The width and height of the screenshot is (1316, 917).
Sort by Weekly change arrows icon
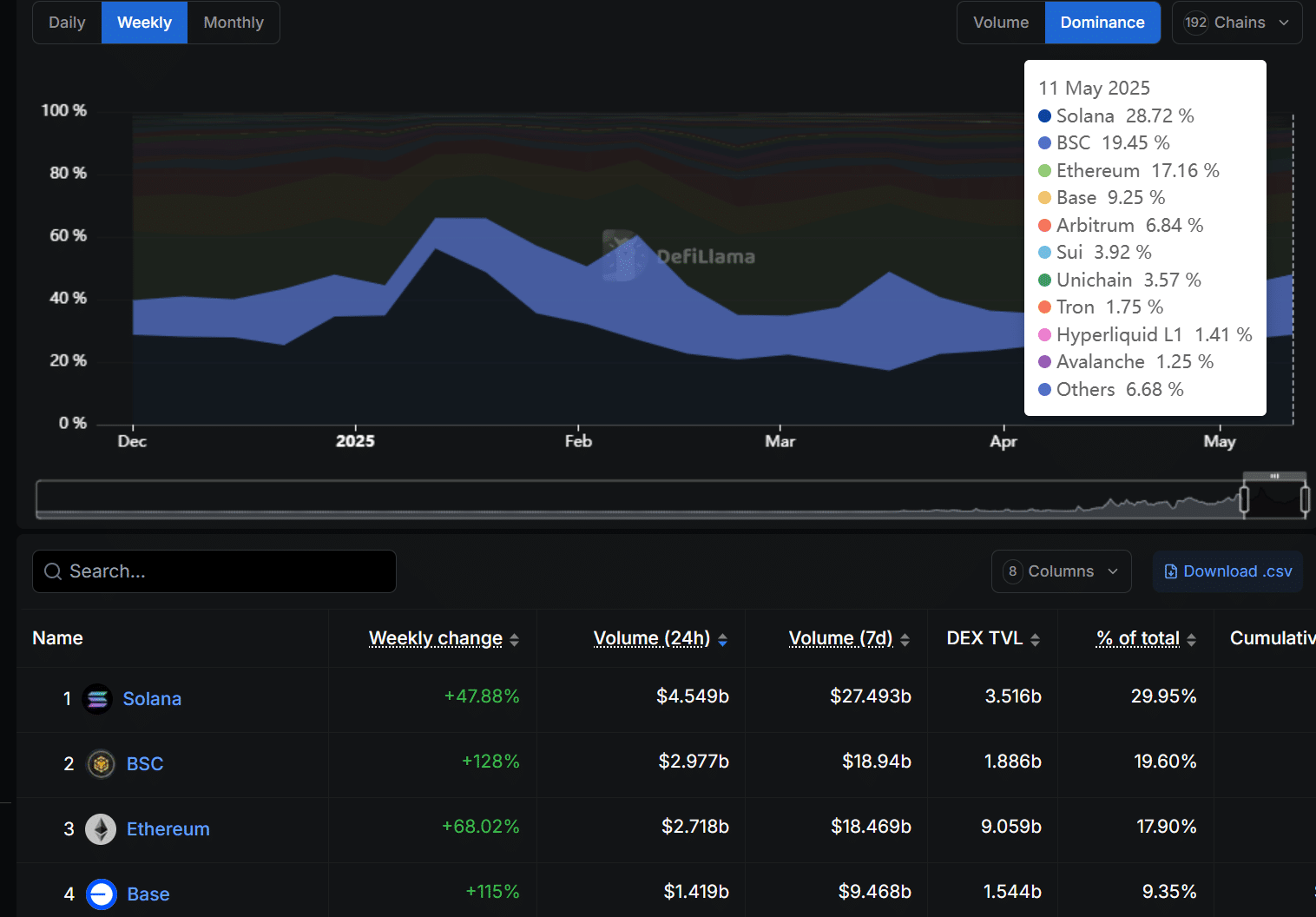coord(515,640)
